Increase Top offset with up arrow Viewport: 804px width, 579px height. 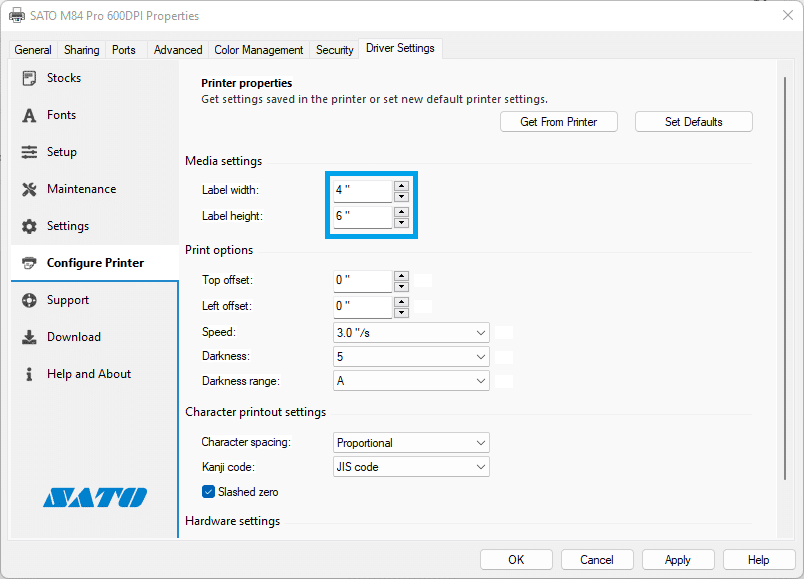[x=401, y=276]
